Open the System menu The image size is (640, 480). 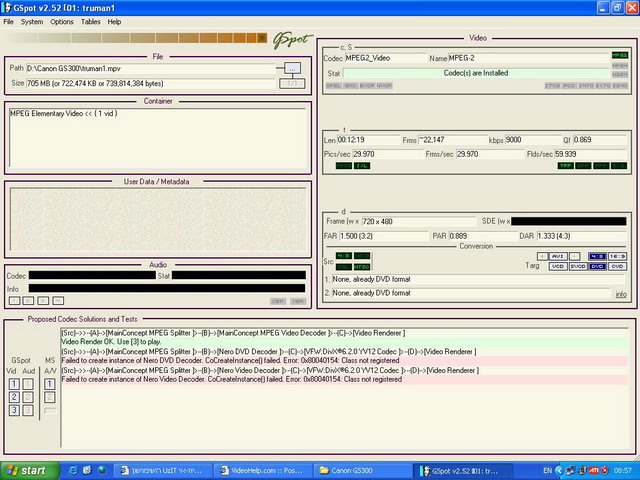point(32,22)
